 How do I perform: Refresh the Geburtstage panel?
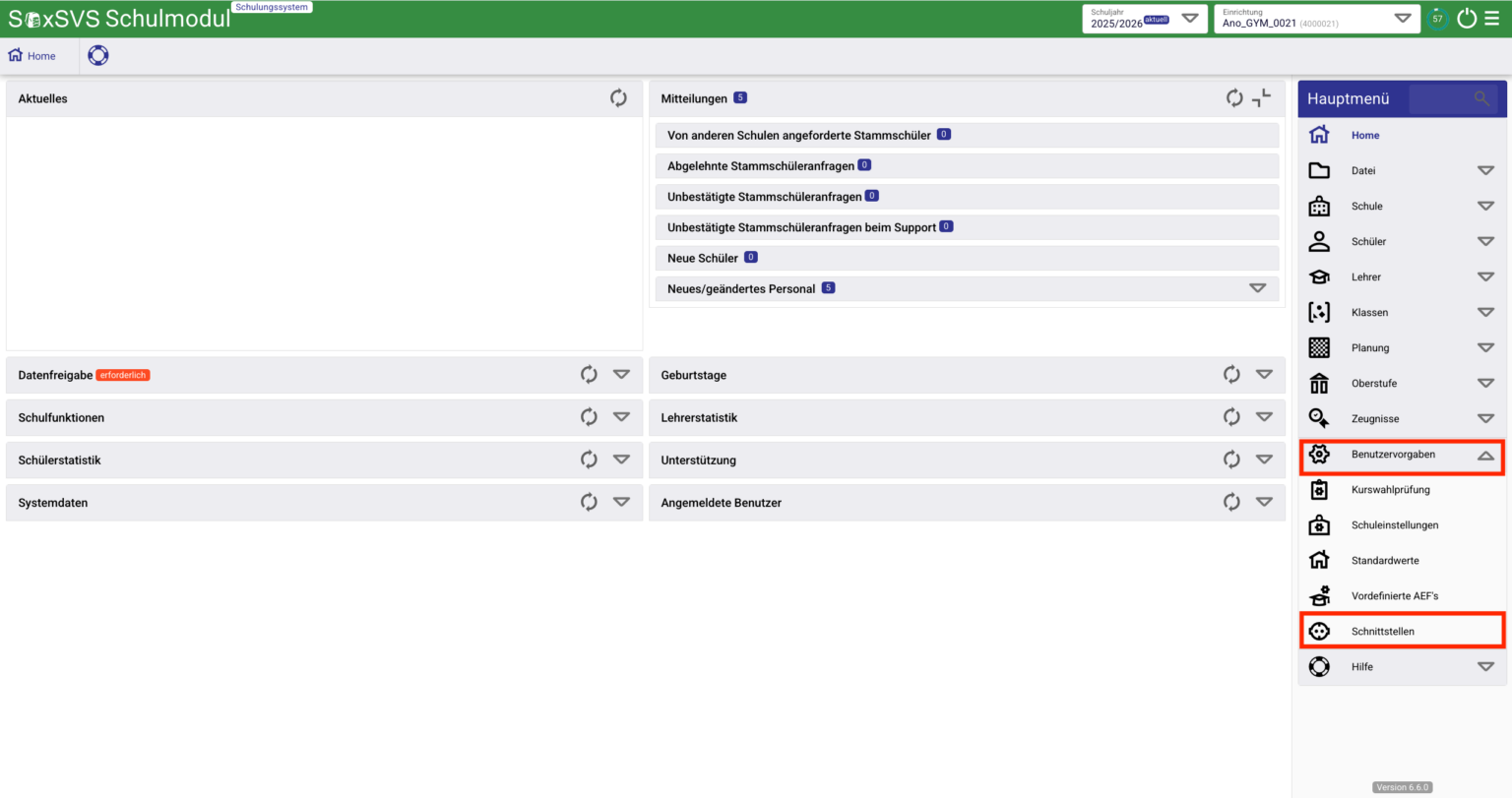tap(1231, 375)
